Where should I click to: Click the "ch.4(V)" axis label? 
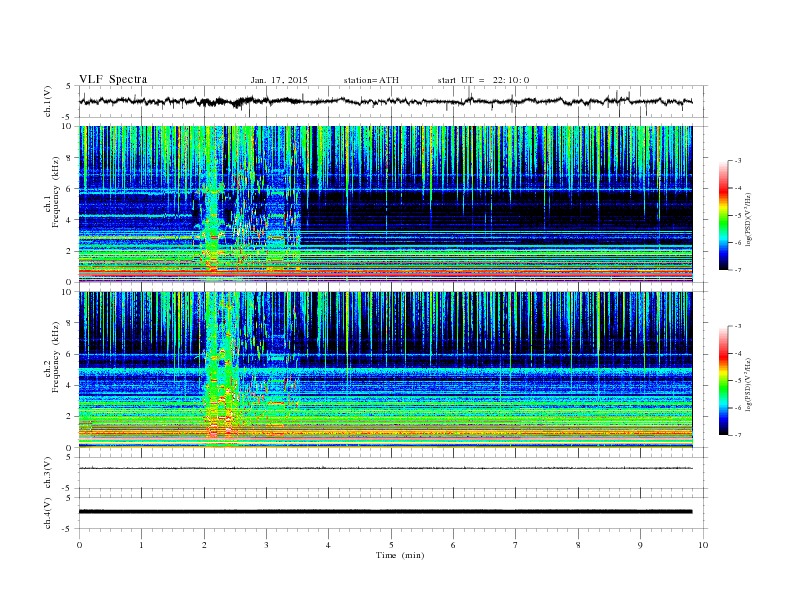(x=48, y=513)
